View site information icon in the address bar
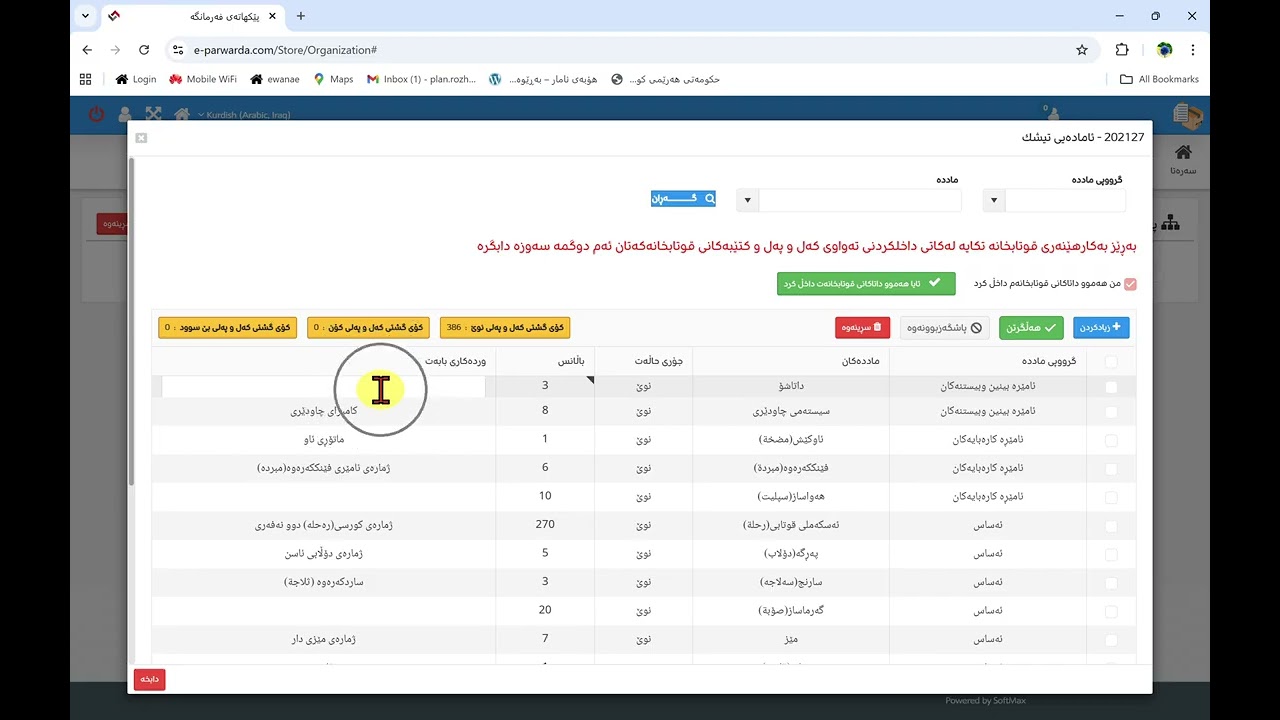This screenshot has height=720, width=1280. click(178, 50)
